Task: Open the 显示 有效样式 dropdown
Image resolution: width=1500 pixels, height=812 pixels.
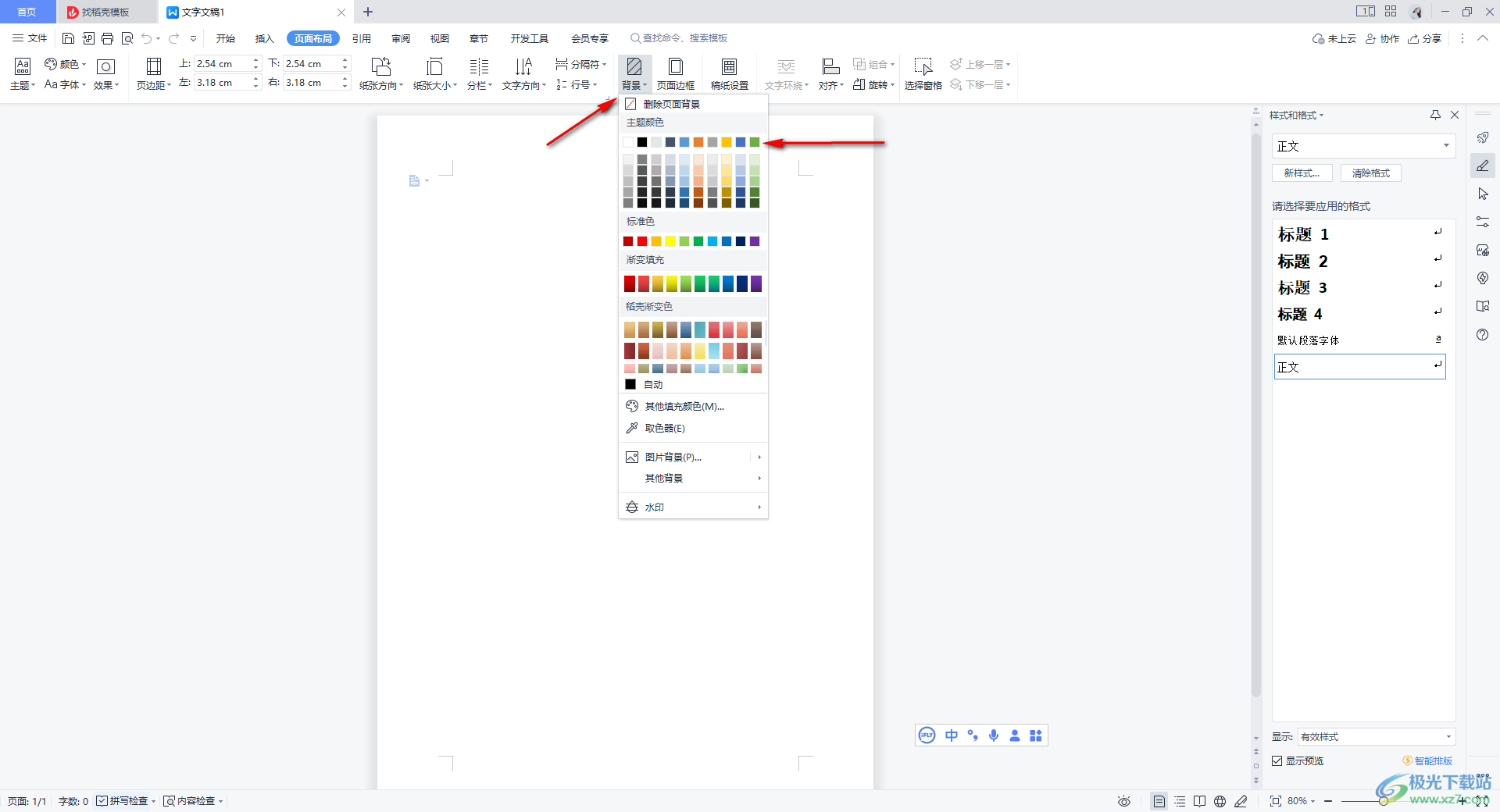Action: (1376, 737)
